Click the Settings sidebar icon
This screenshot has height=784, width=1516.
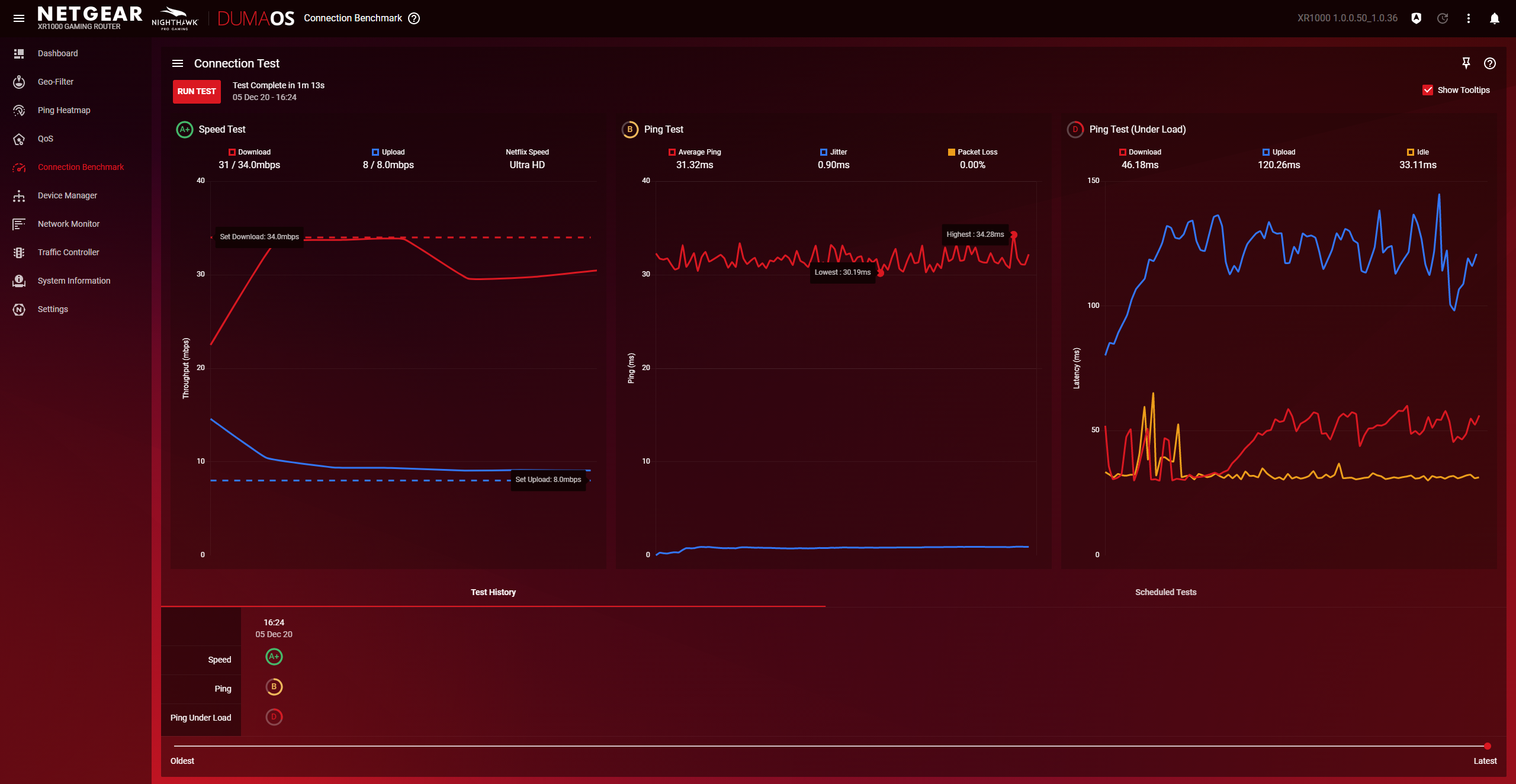[x=19, y=309]
